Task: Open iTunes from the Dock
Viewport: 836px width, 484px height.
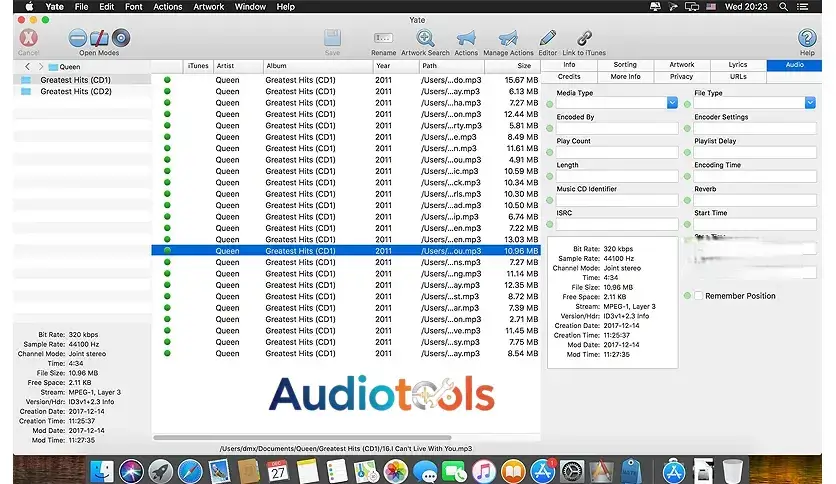Action: [484, 471]
